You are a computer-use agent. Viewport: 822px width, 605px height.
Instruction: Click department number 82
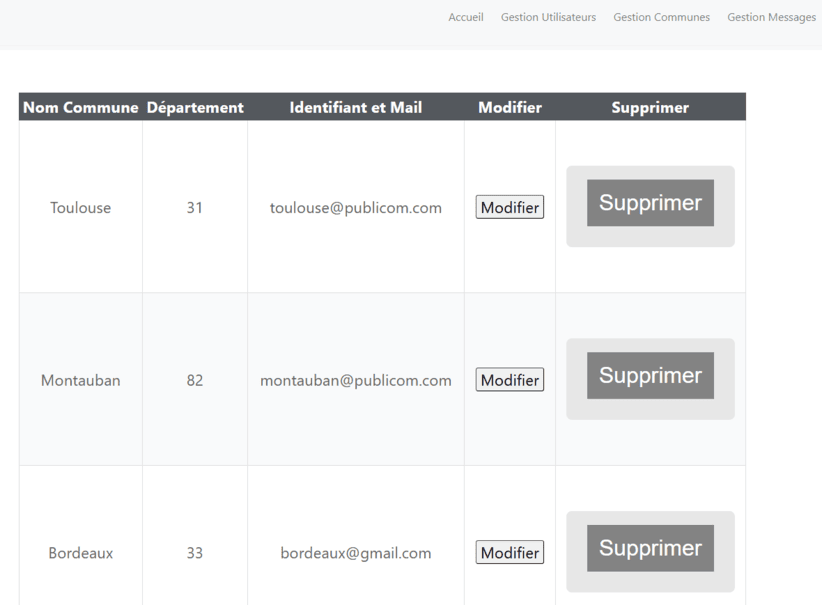(x=195, y=380)
